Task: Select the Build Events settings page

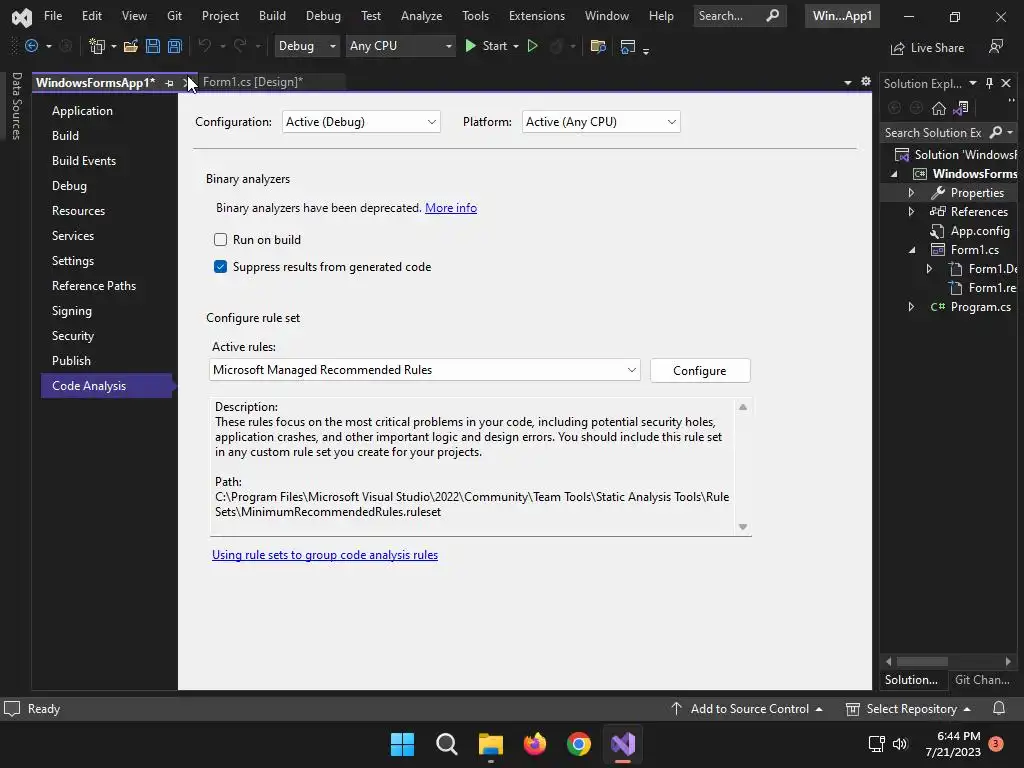Action: coord(84,161)
